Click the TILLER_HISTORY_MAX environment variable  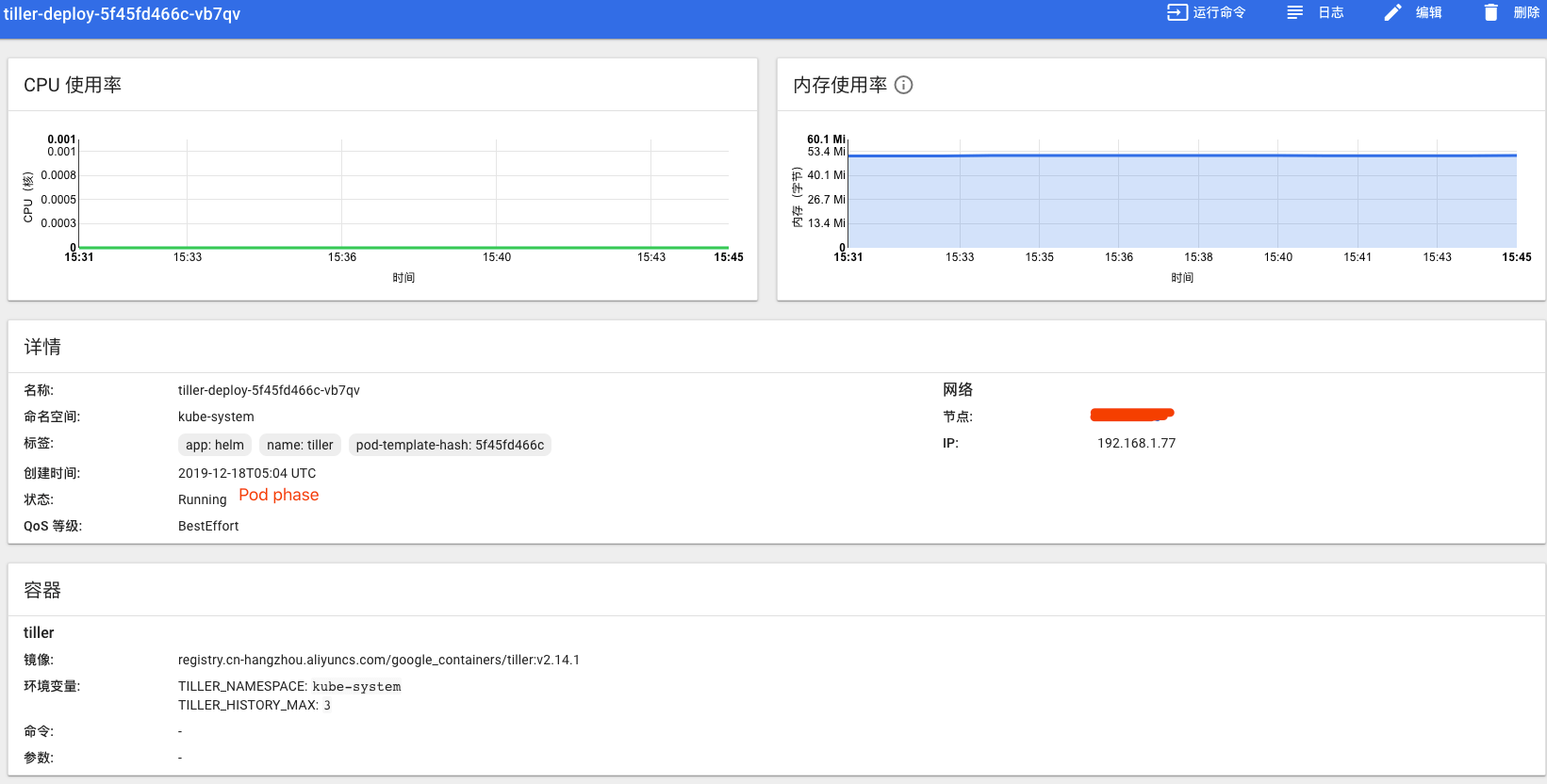pyautogui.click(x=255, y=705)
